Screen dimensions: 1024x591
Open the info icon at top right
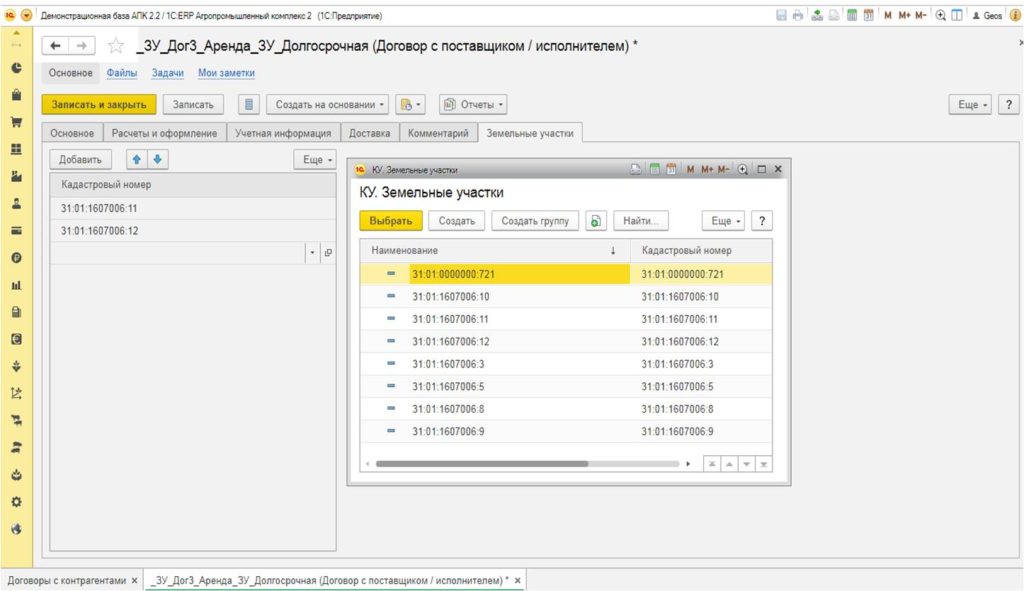(x=1015, y=15)
